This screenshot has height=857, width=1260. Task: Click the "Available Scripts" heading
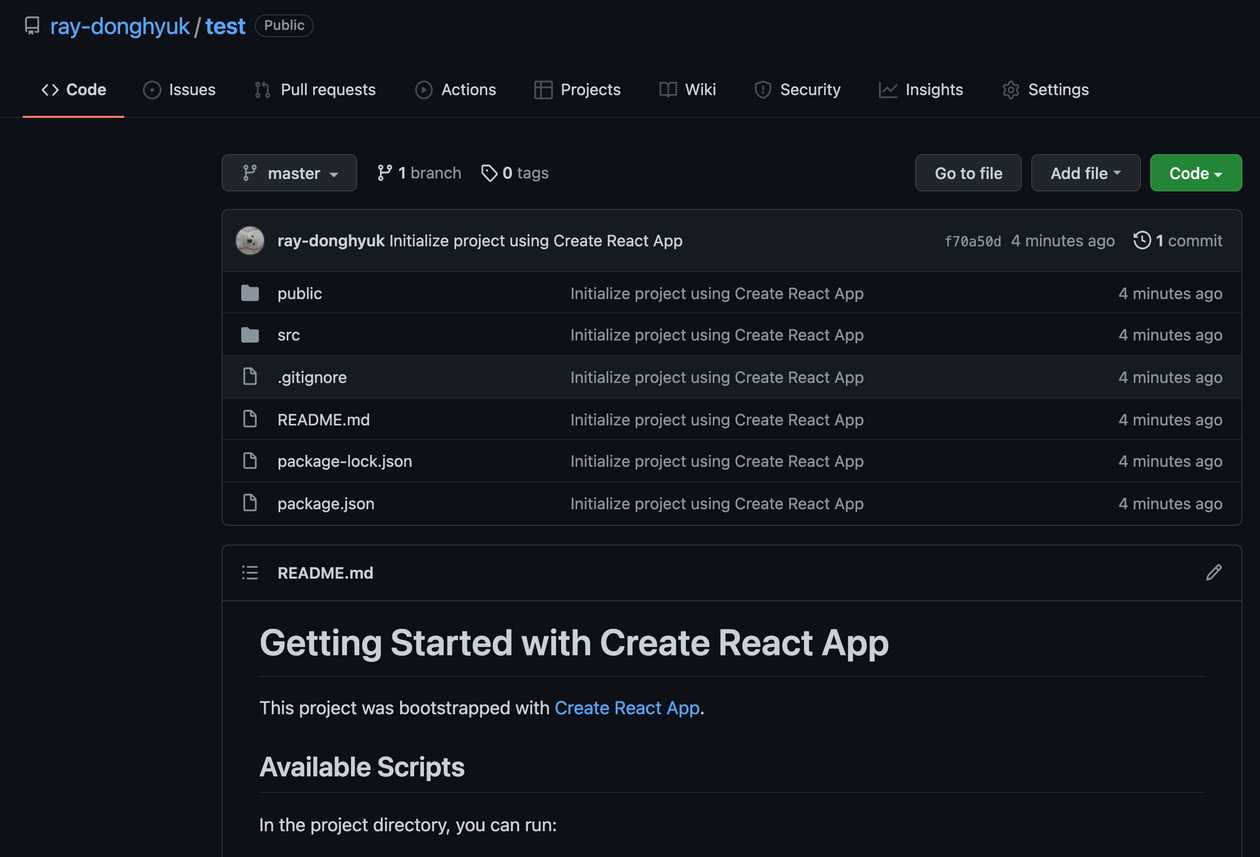[x=362, y=767]
